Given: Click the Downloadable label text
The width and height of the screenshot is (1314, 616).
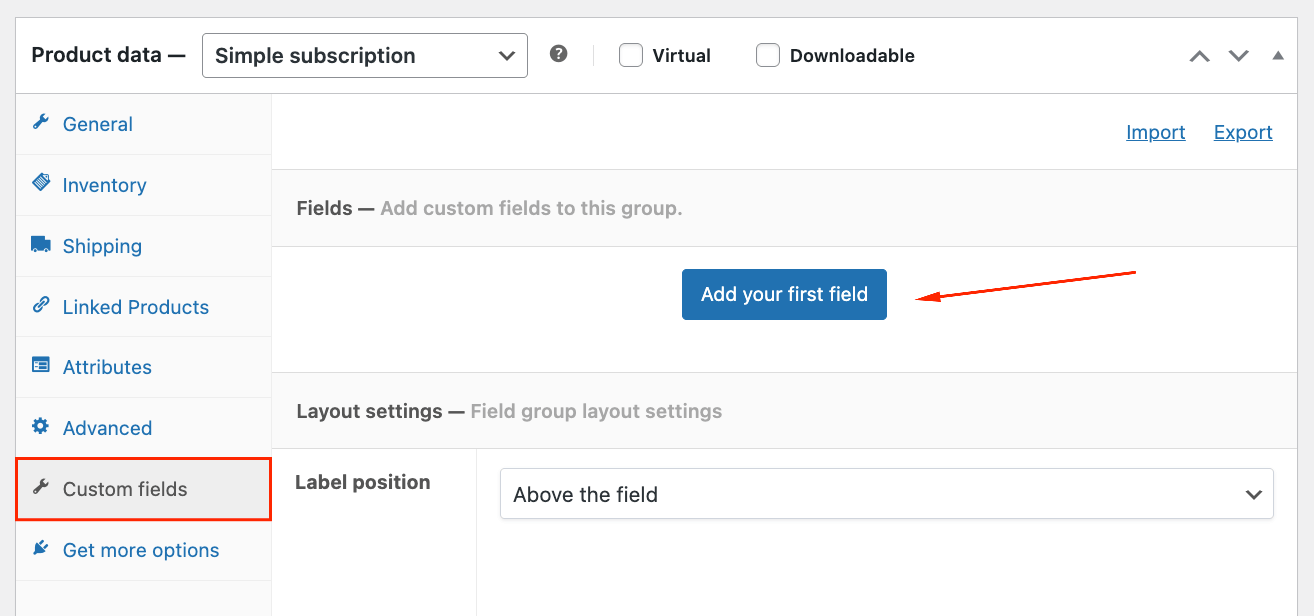Looking at the screenshot, I should [852, 56].
